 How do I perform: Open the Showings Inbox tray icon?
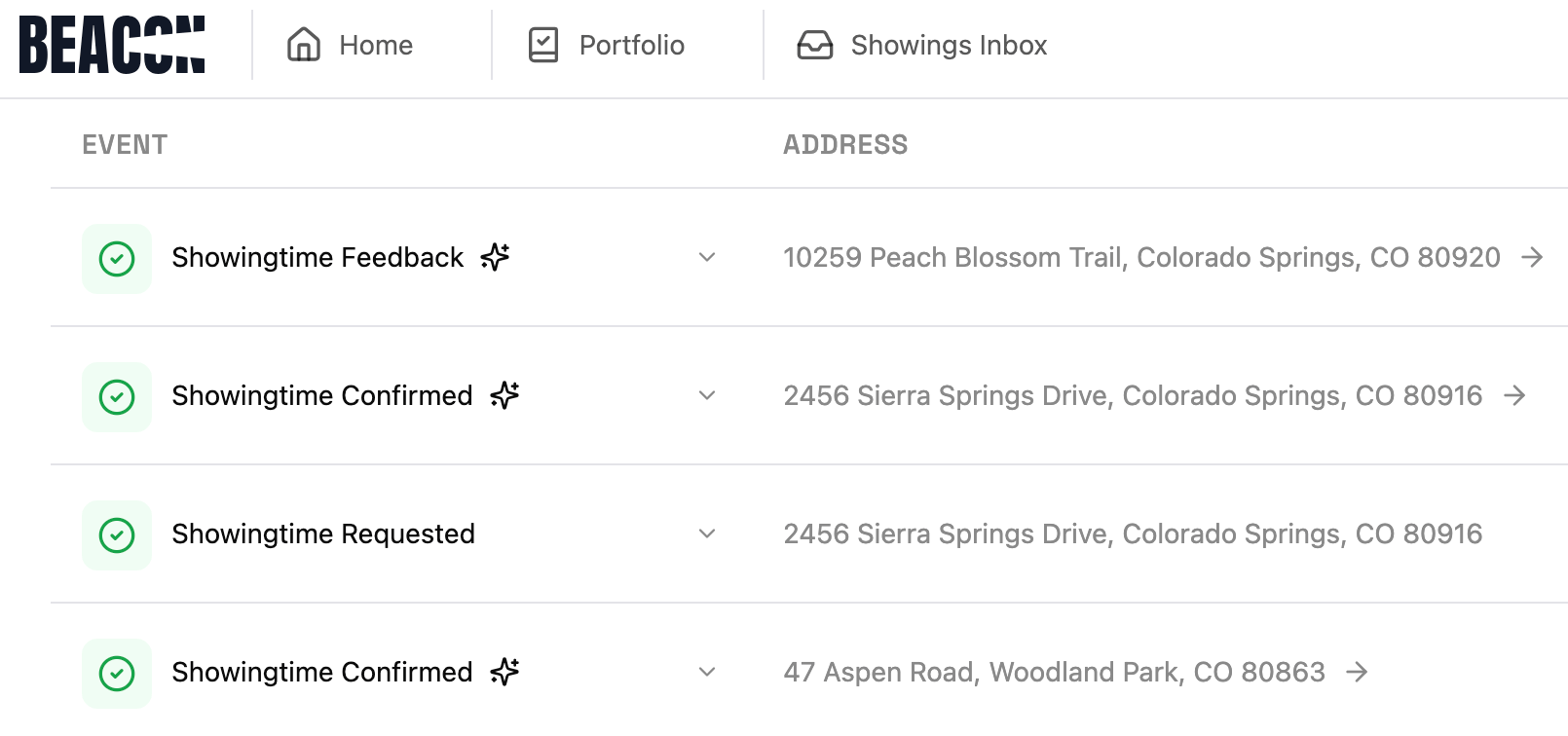click(x=814, y=45)
